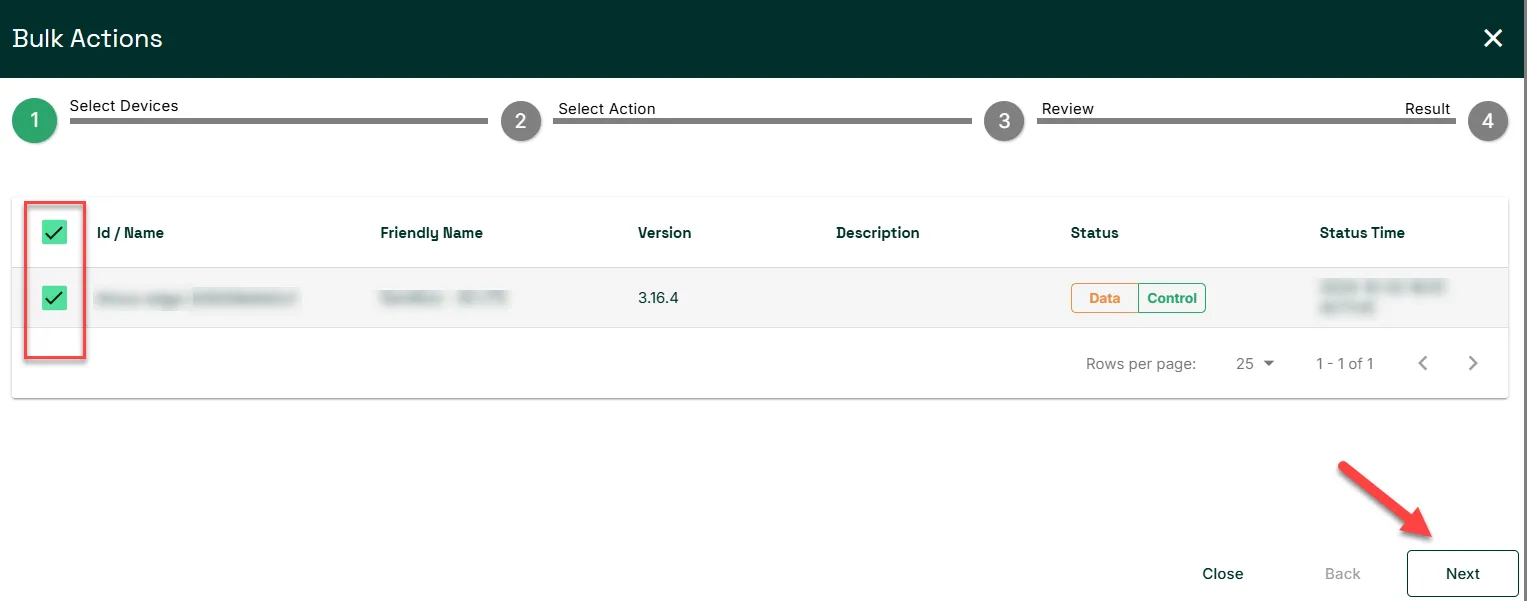
Task: Click step 1 Select Devices circle
Action: (x=35, y=121)
